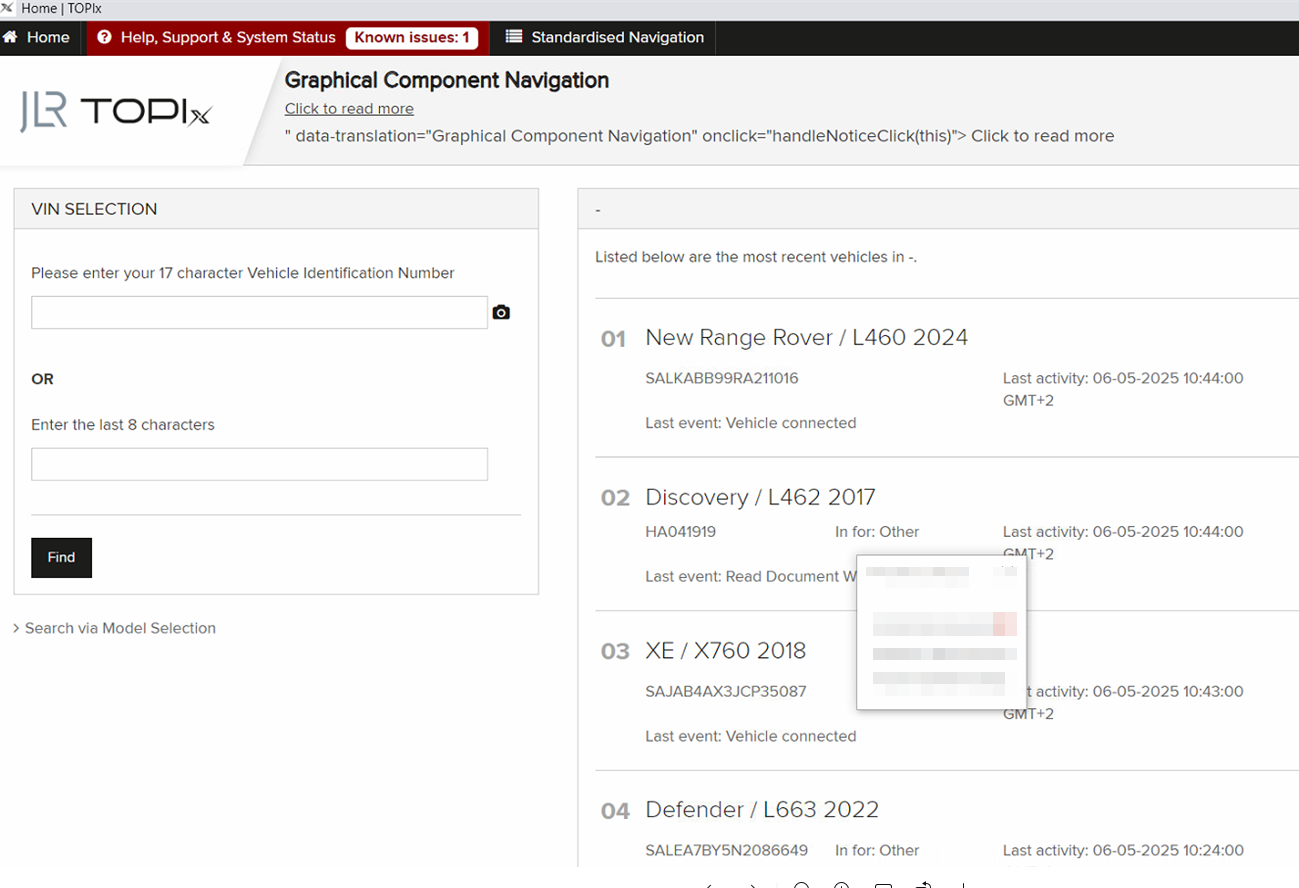1299x888 pixels.
Task: Open Help, Support & System Status
Action: pos(216,38)
